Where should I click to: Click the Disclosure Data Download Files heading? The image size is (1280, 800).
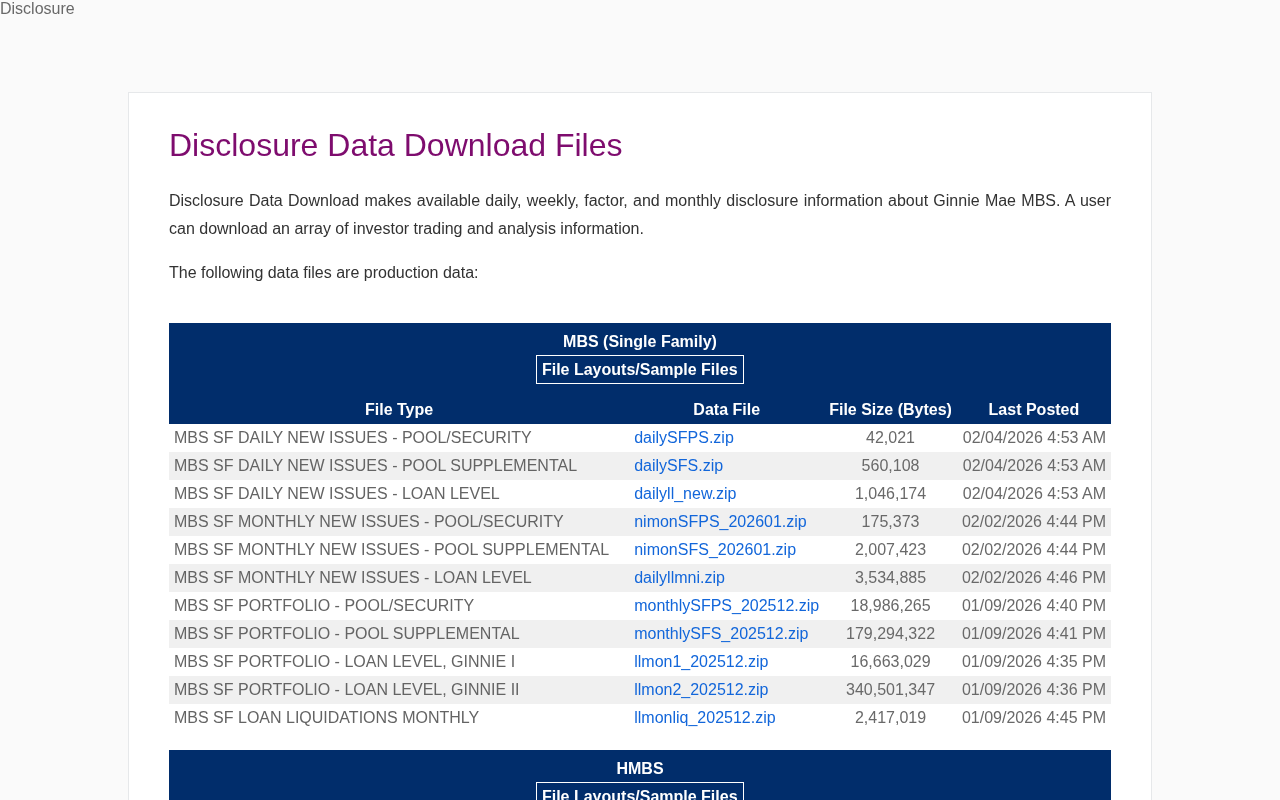395,145
